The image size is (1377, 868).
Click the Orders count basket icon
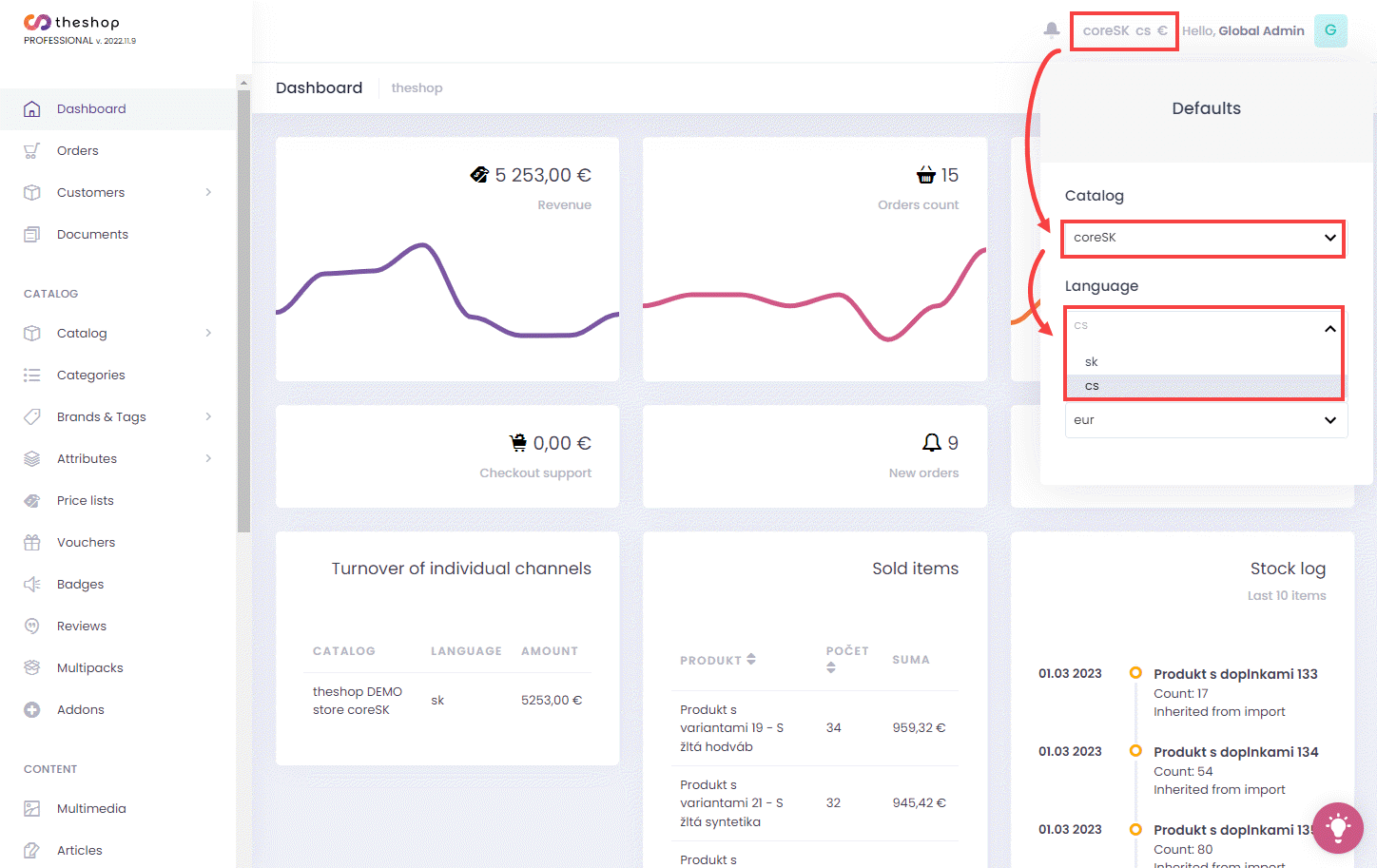(926, 175)
